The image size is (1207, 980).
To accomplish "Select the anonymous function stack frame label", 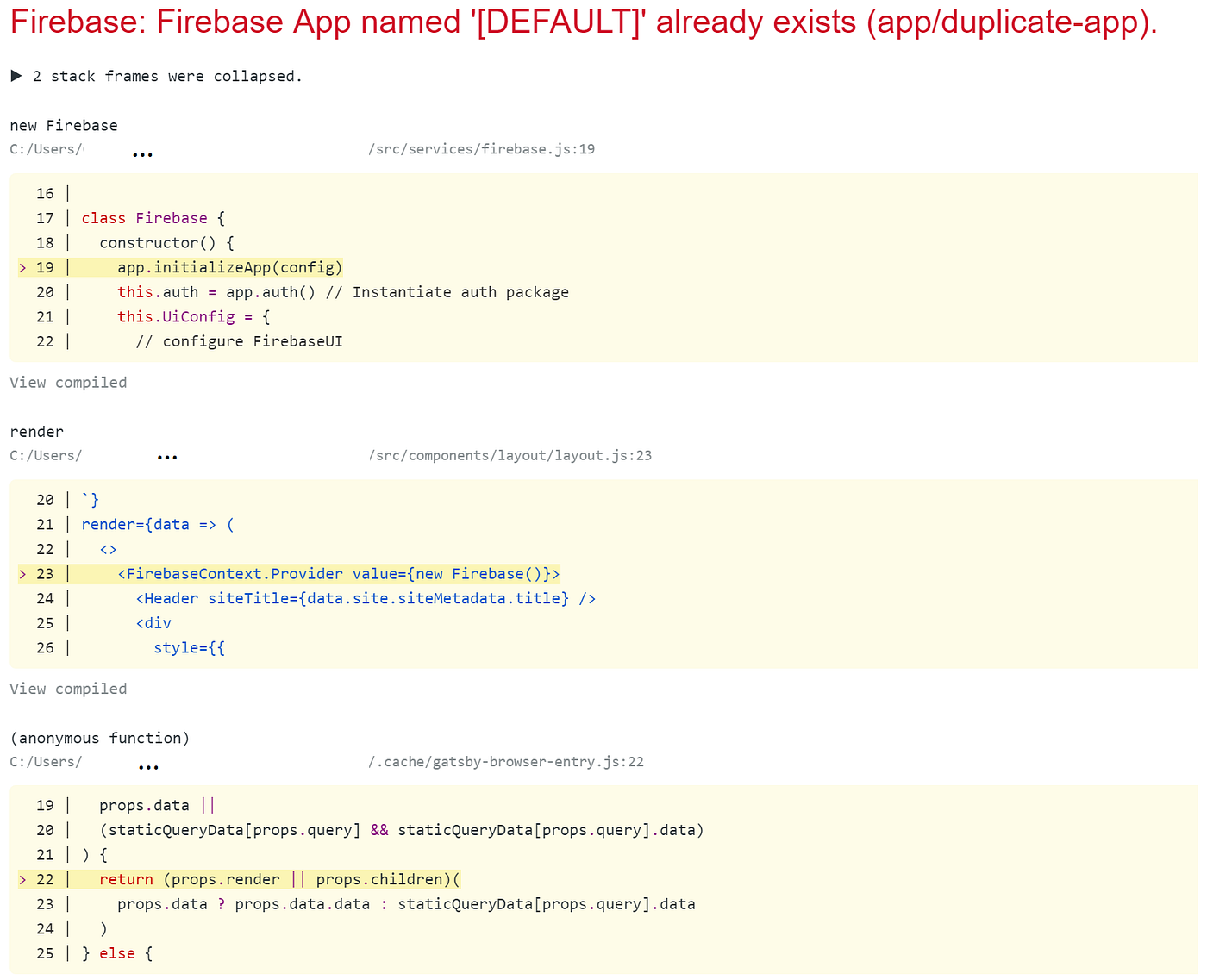I will pos(99,738).
